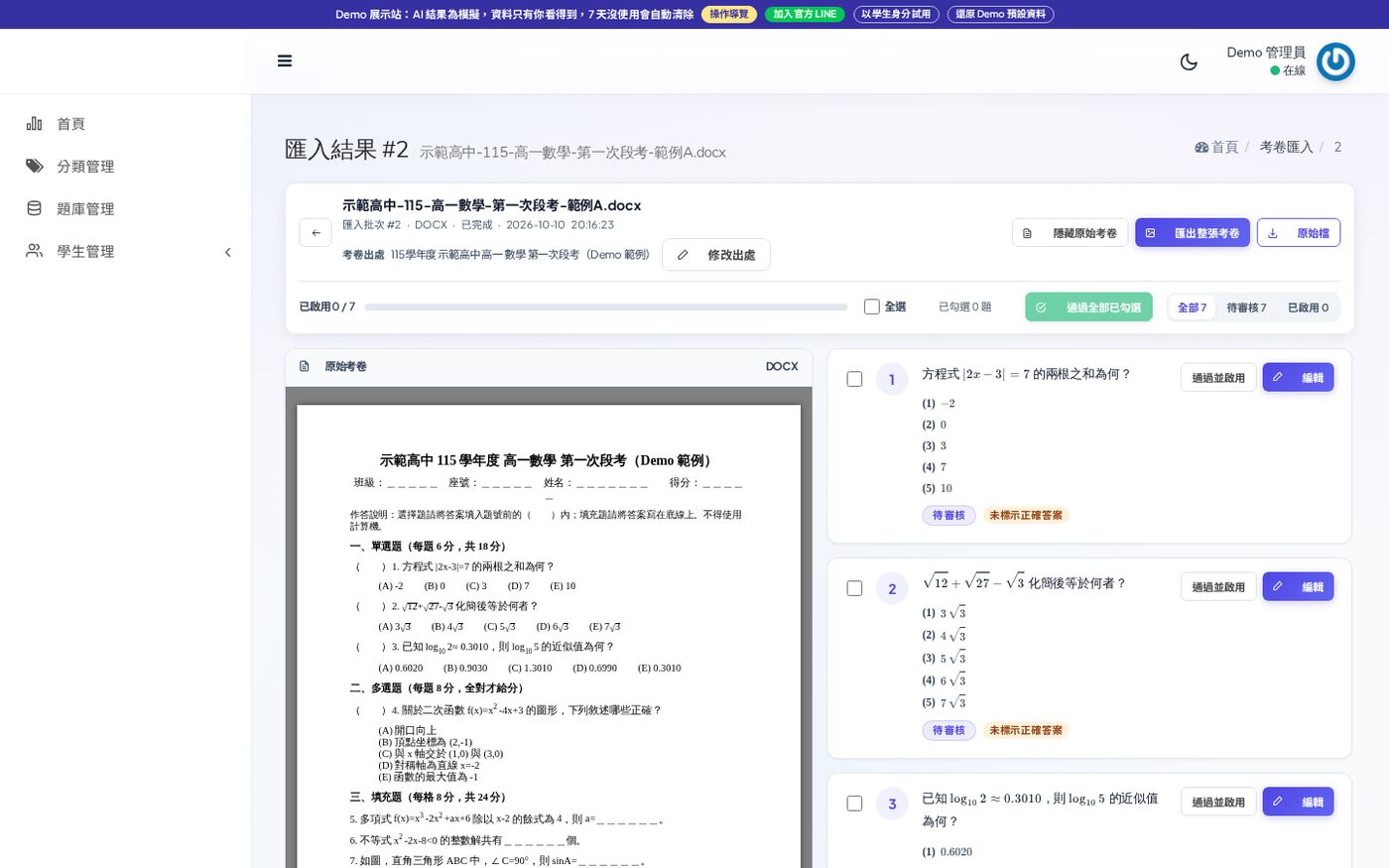The width and height of the screenshot is (1389, 868).
Task: Click breadcrumb dashboard icon next to 首頁
Action: 1201,147
